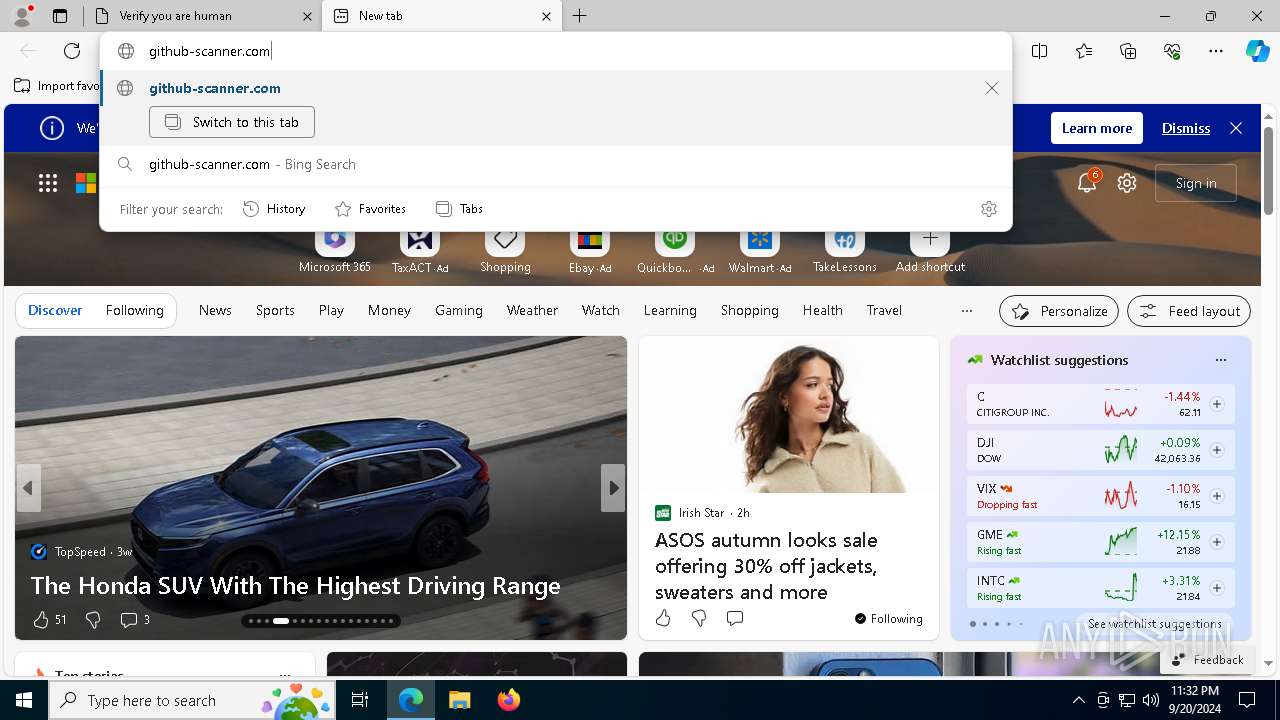This screenshot has height=720, width=1280.
Task: Add INTC to the watchlist
Action: [1217, 588]
